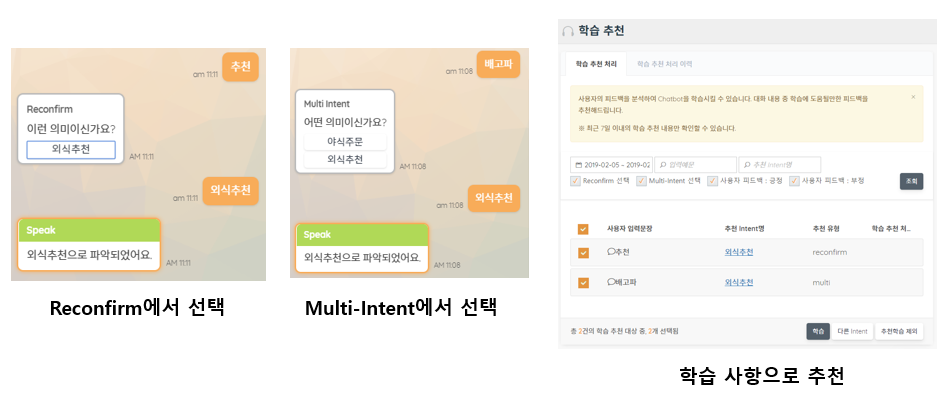Image resolution: width=945 pixels, height=395 pixels.
Task: Click the 배고파 user message bubble
Action: coord(498,64)
